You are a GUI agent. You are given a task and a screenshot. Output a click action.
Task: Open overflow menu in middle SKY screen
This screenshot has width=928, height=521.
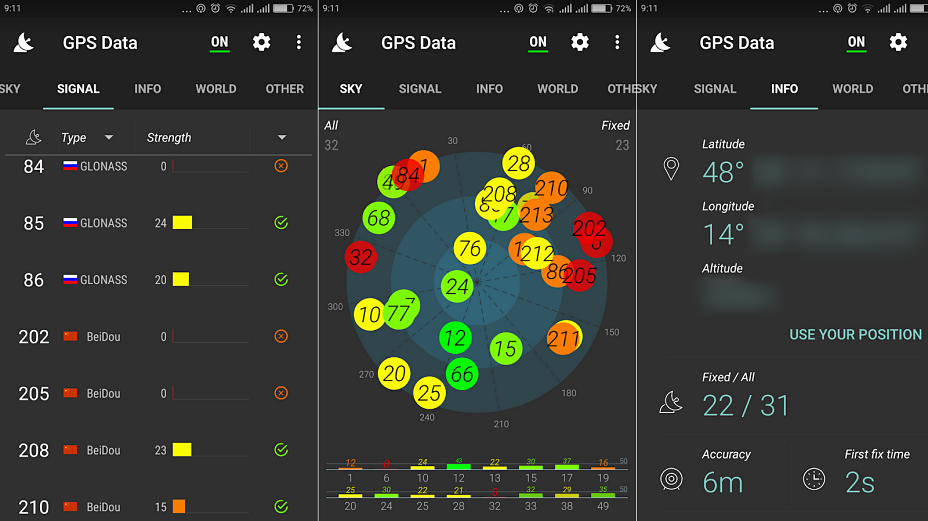(x=617, y=42)
